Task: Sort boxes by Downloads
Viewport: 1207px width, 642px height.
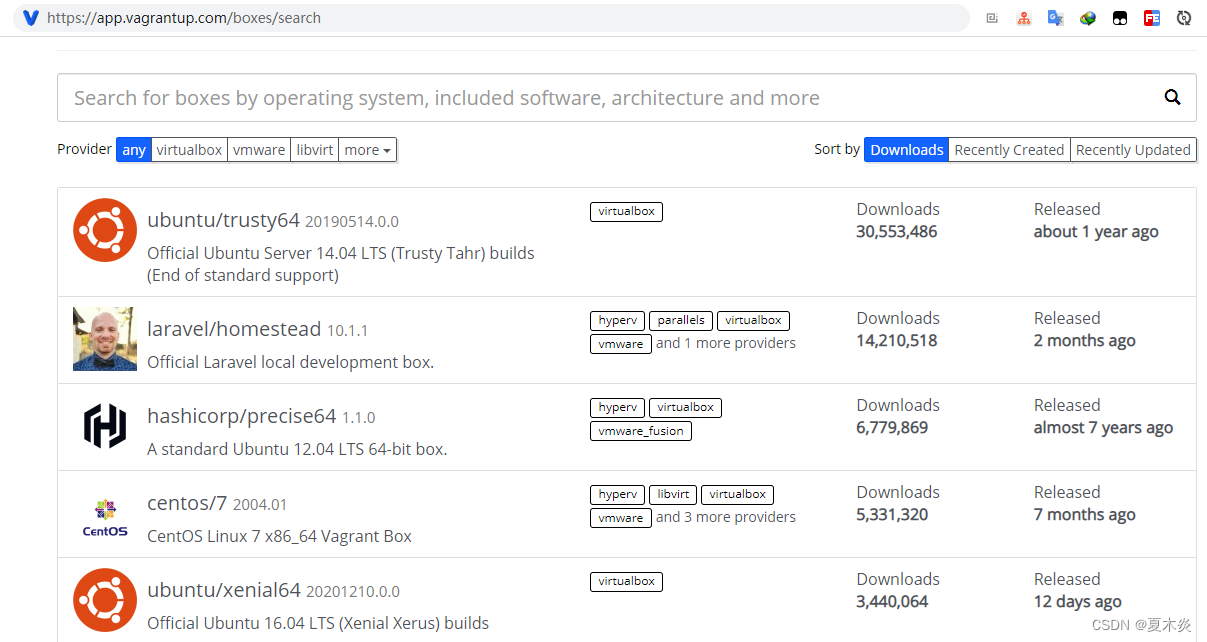Action: pos(907,150)
